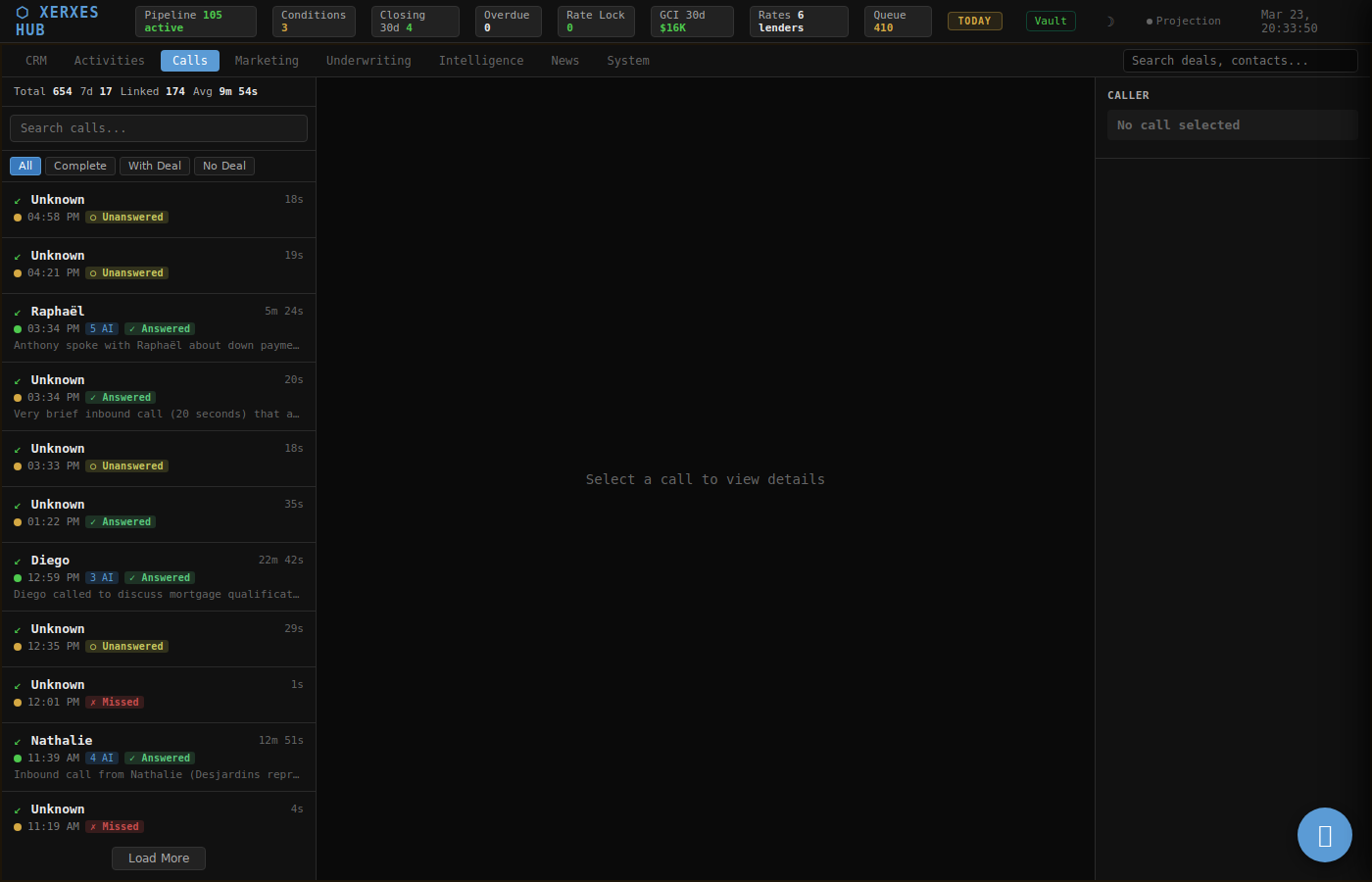Select the All calls filter
Image resolution: width=1372 pixels, height=882 pixels.
tap(25, 167)
